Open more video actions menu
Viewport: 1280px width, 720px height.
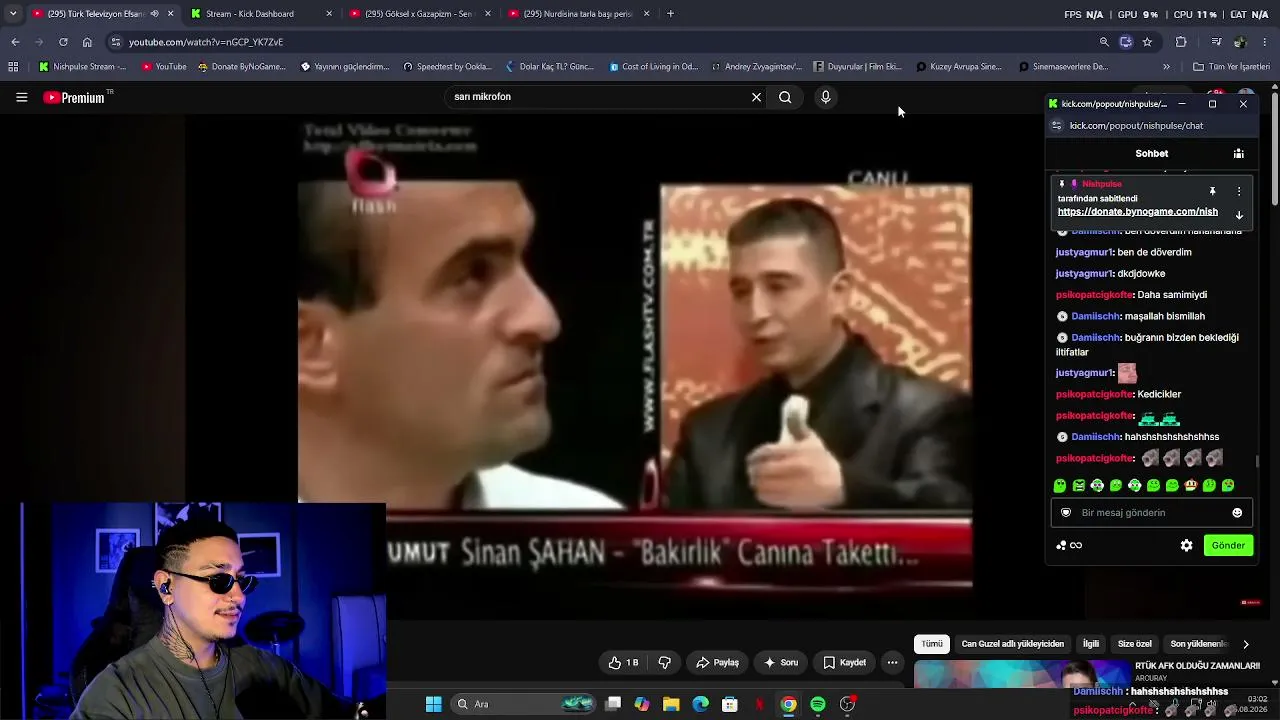tap(893, 662)
